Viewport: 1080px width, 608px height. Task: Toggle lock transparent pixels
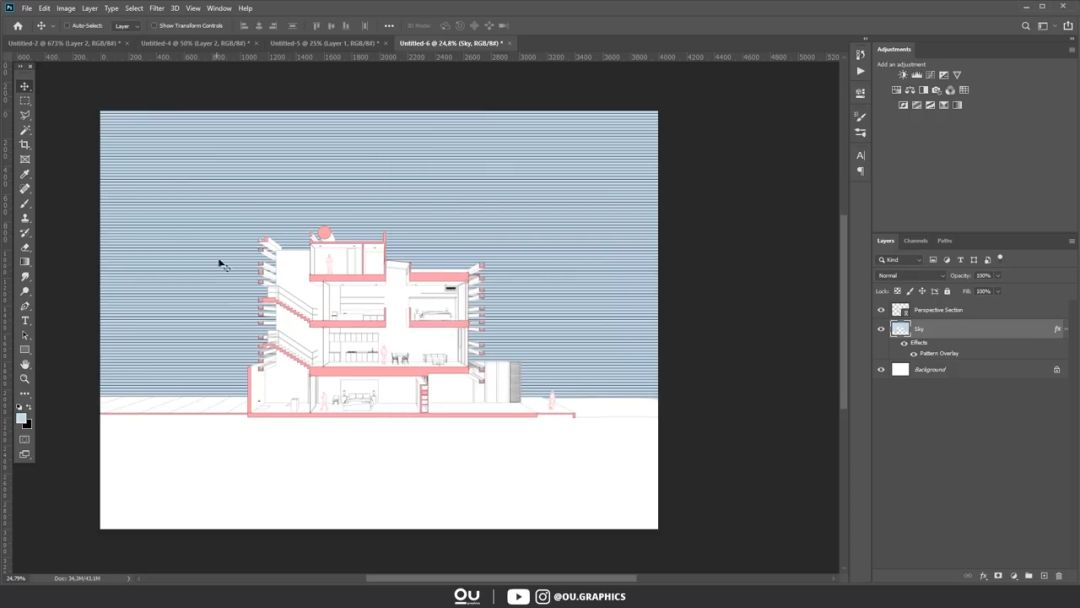tap(897, 291)
